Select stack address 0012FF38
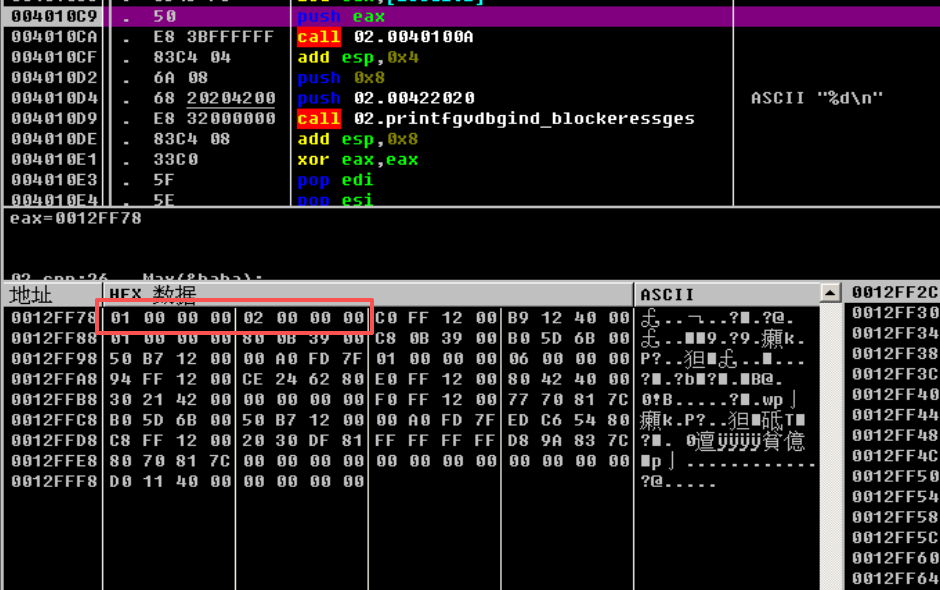This screenshot has height=590, width=940. click(894, 353)
